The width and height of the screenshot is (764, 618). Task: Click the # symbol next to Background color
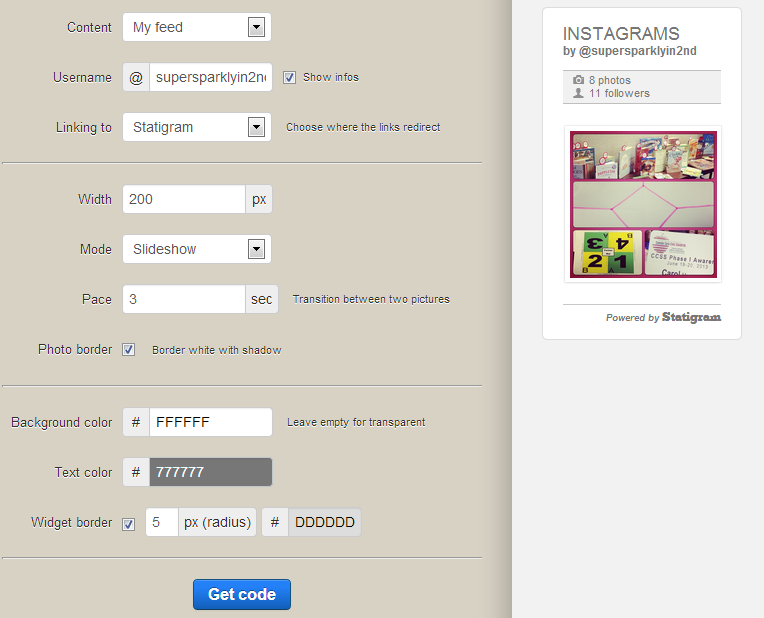(x=136, y=422)
